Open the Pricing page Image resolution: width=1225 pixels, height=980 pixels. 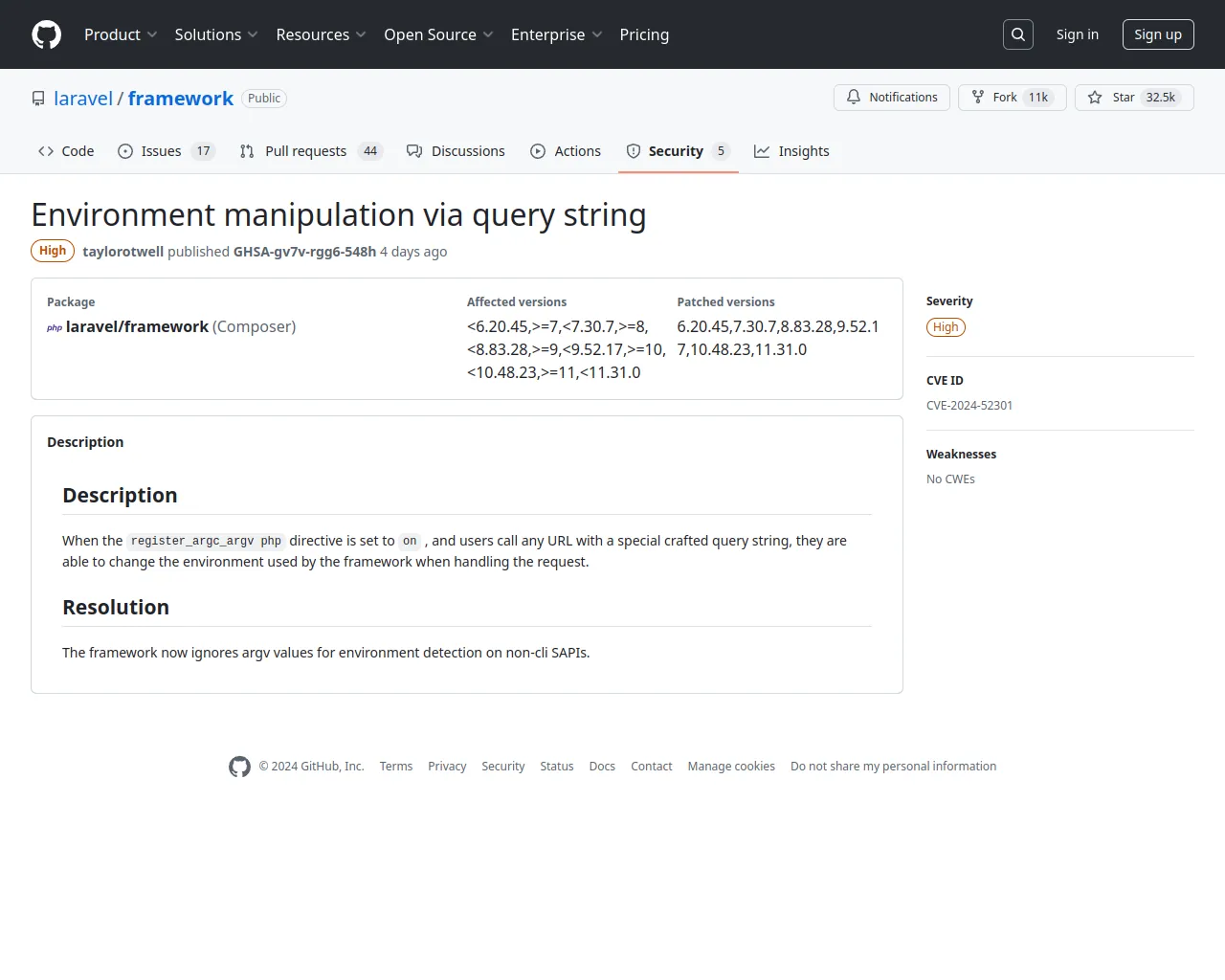[x=644, y=34]
